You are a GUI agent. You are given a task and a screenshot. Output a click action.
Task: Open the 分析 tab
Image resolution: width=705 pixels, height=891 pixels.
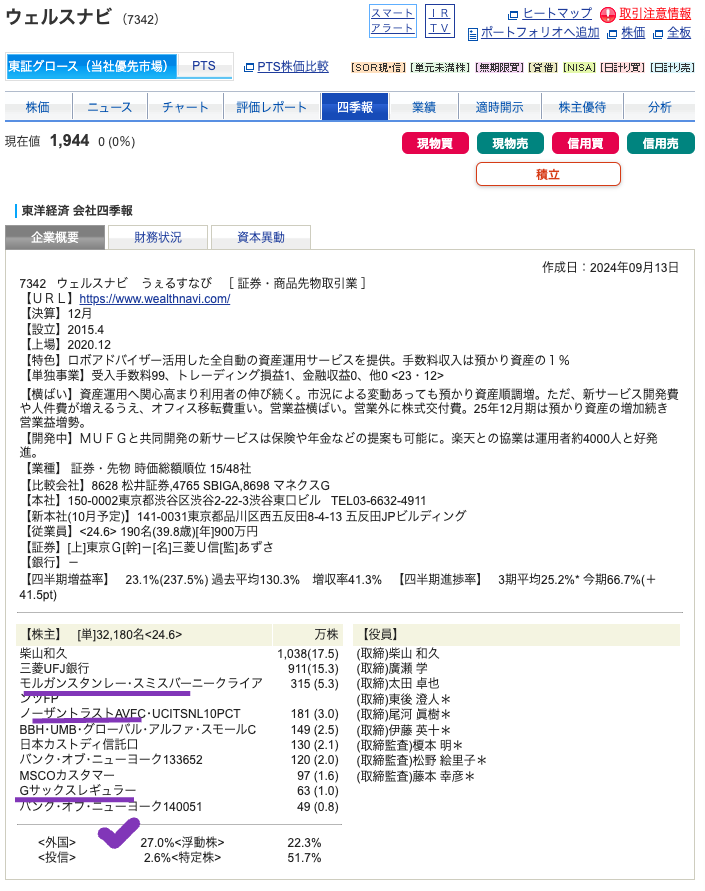click(660, 107)
